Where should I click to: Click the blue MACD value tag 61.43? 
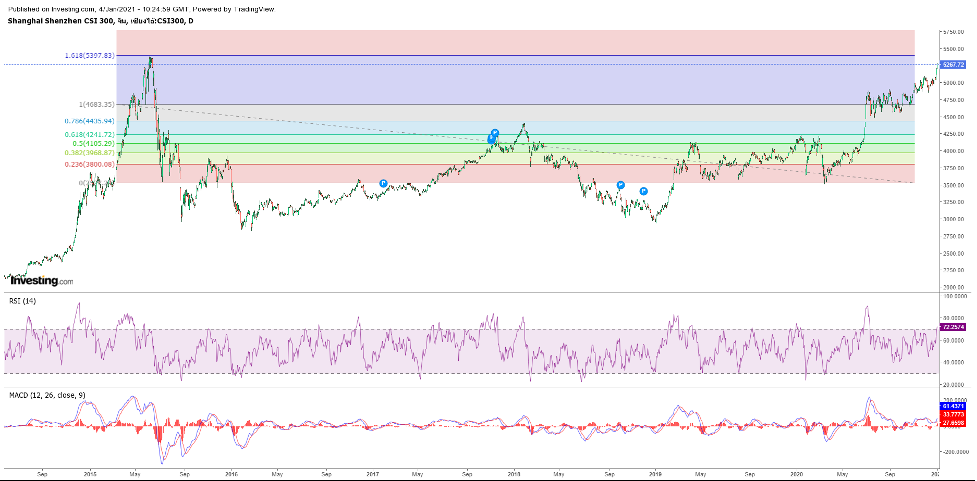[952, 406]
